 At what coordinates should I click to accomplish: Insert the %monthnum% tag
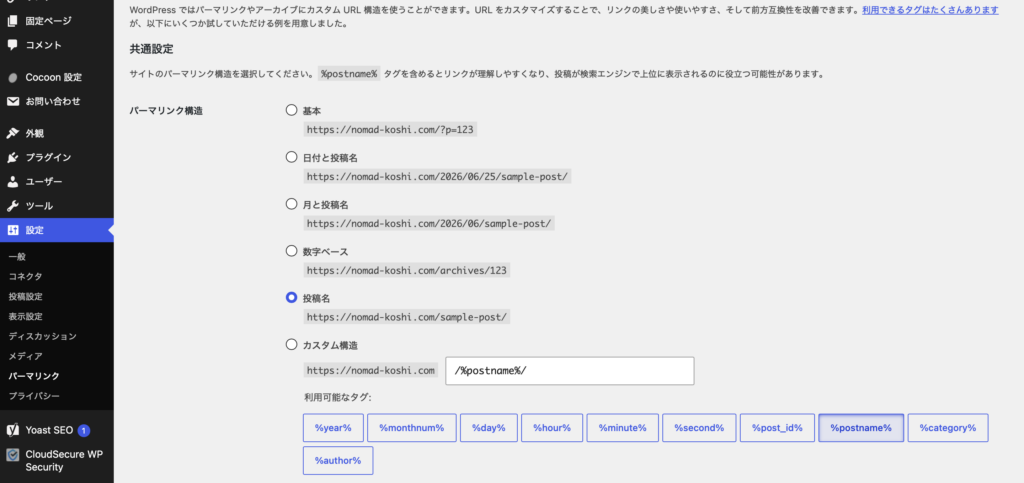[411, 428]
